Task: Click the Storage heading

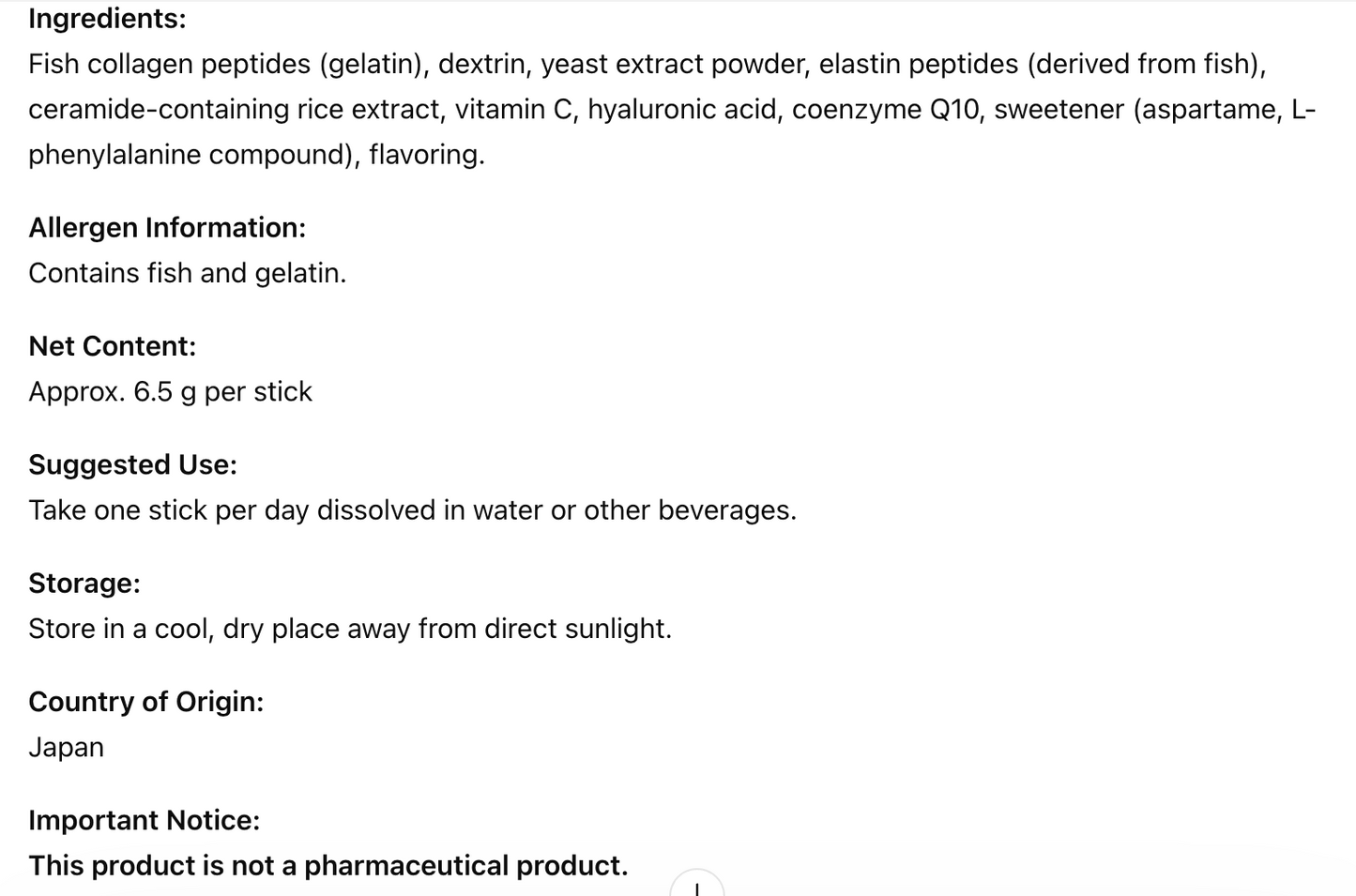Action: pyautogui.click(x=84, y=584)
